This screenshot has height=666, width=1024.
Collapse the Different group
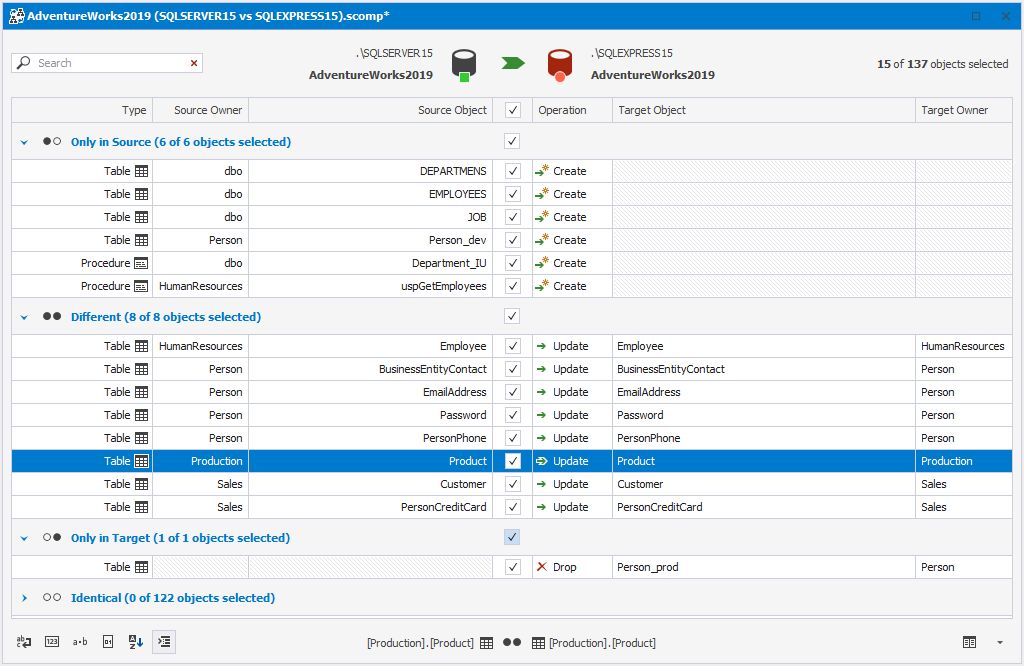click(x=24, y=317)
